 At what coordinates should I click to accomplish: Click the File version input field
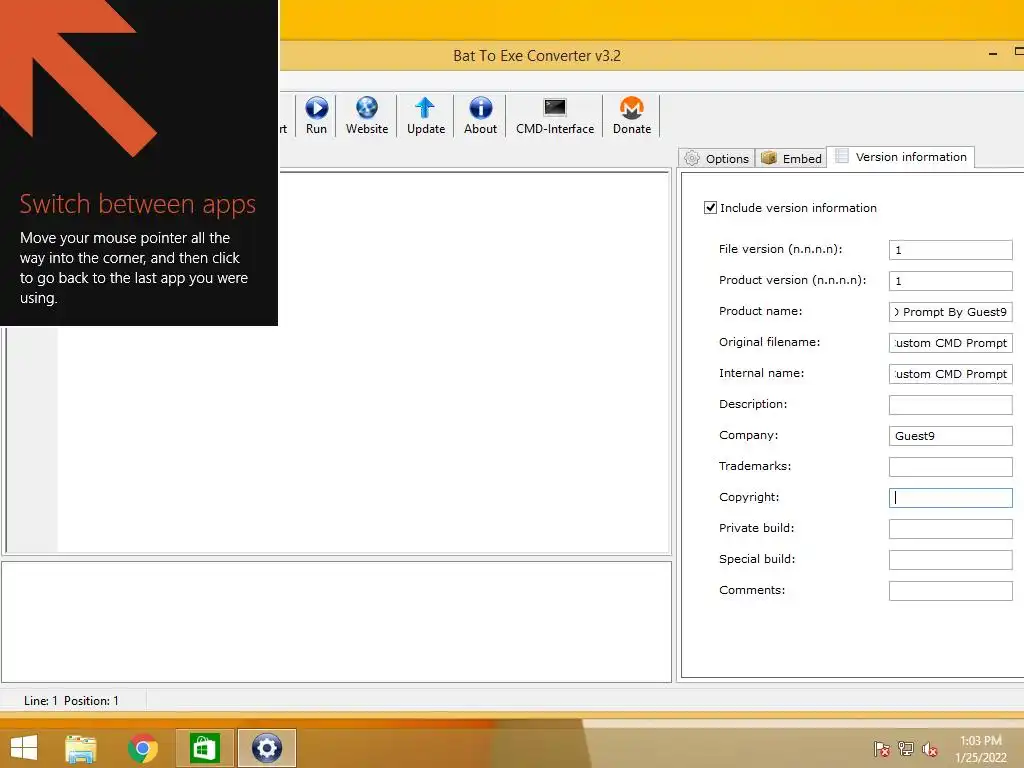pos(950,249)
